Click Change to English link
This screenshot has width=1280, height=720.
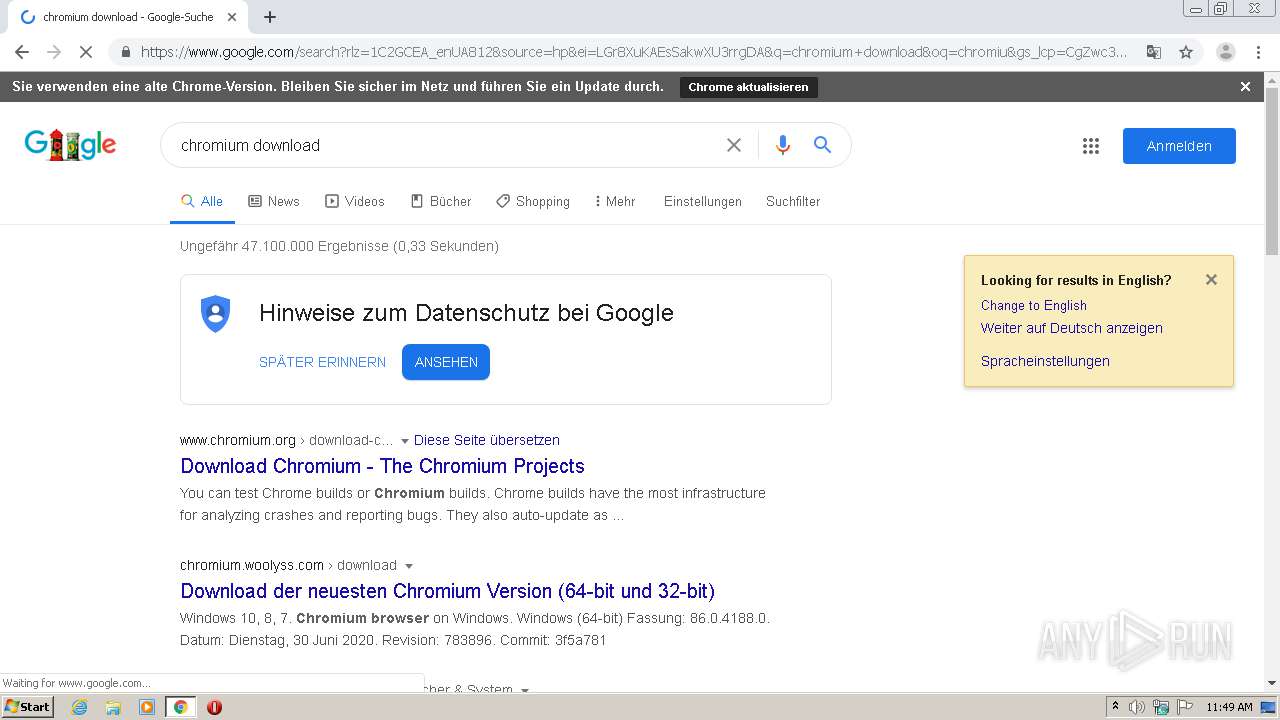coord(1033,305)
